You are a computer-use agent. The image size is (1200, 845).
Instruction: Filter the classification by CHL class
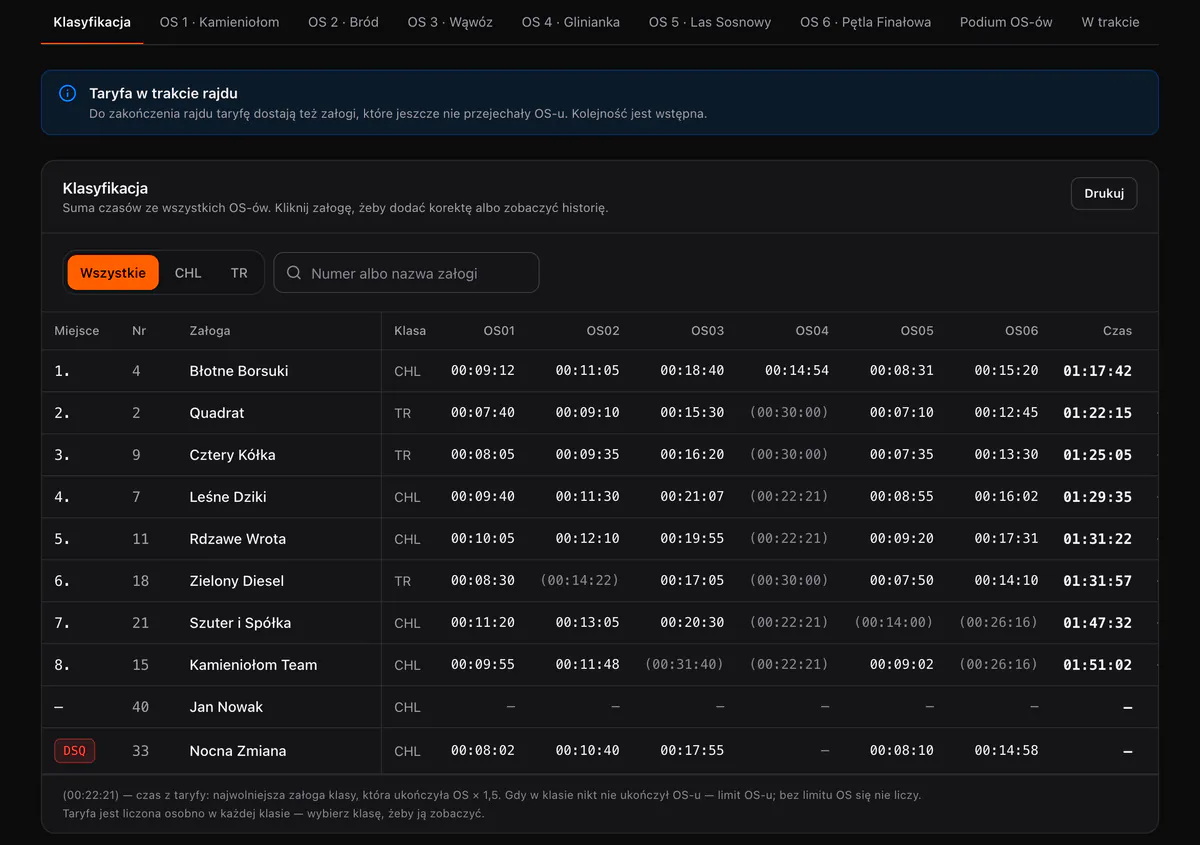tap(188, 272)
